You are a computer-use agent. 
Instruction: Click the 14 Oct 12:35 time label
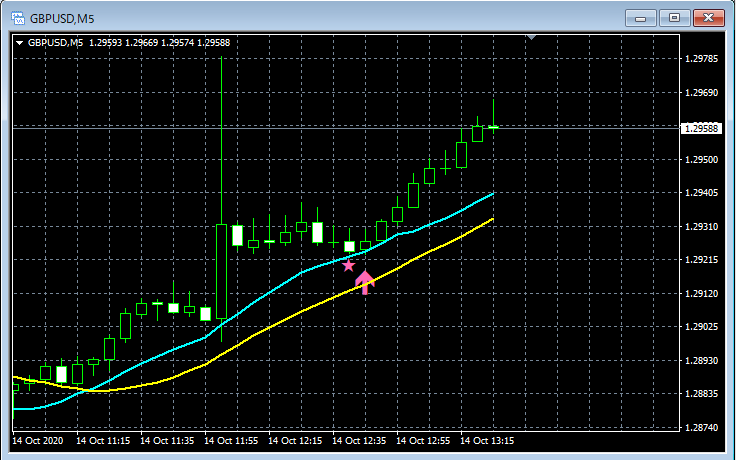(x=359, y=441)
